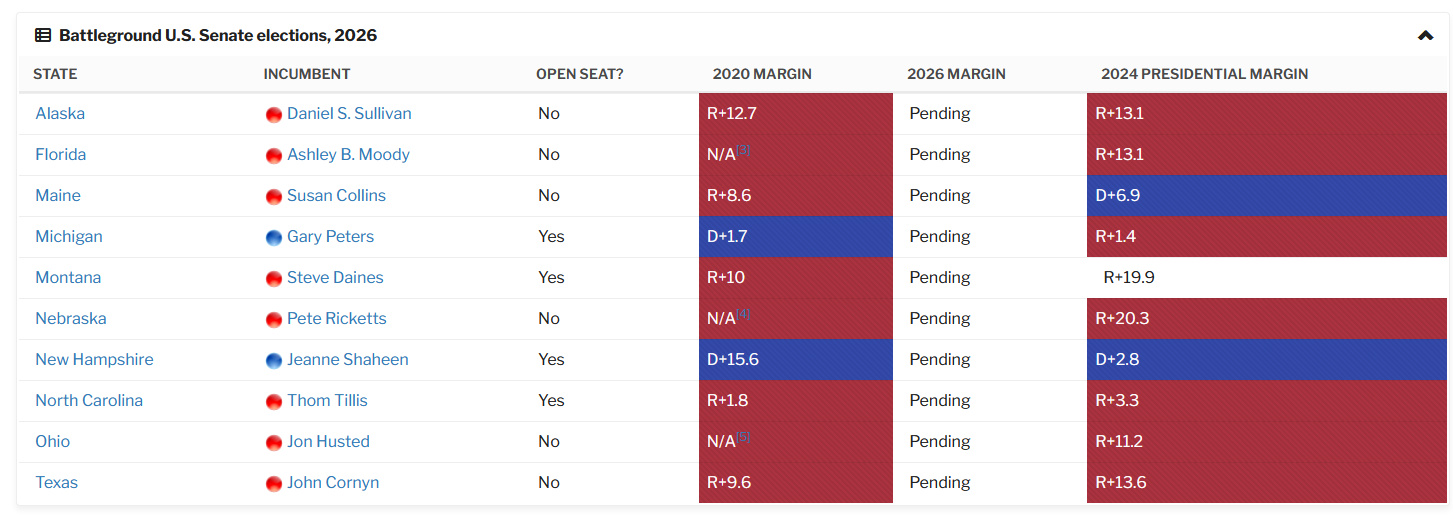
Task: Click the red party dot beside Susan Collins
Action: click(x=273, y=196)
